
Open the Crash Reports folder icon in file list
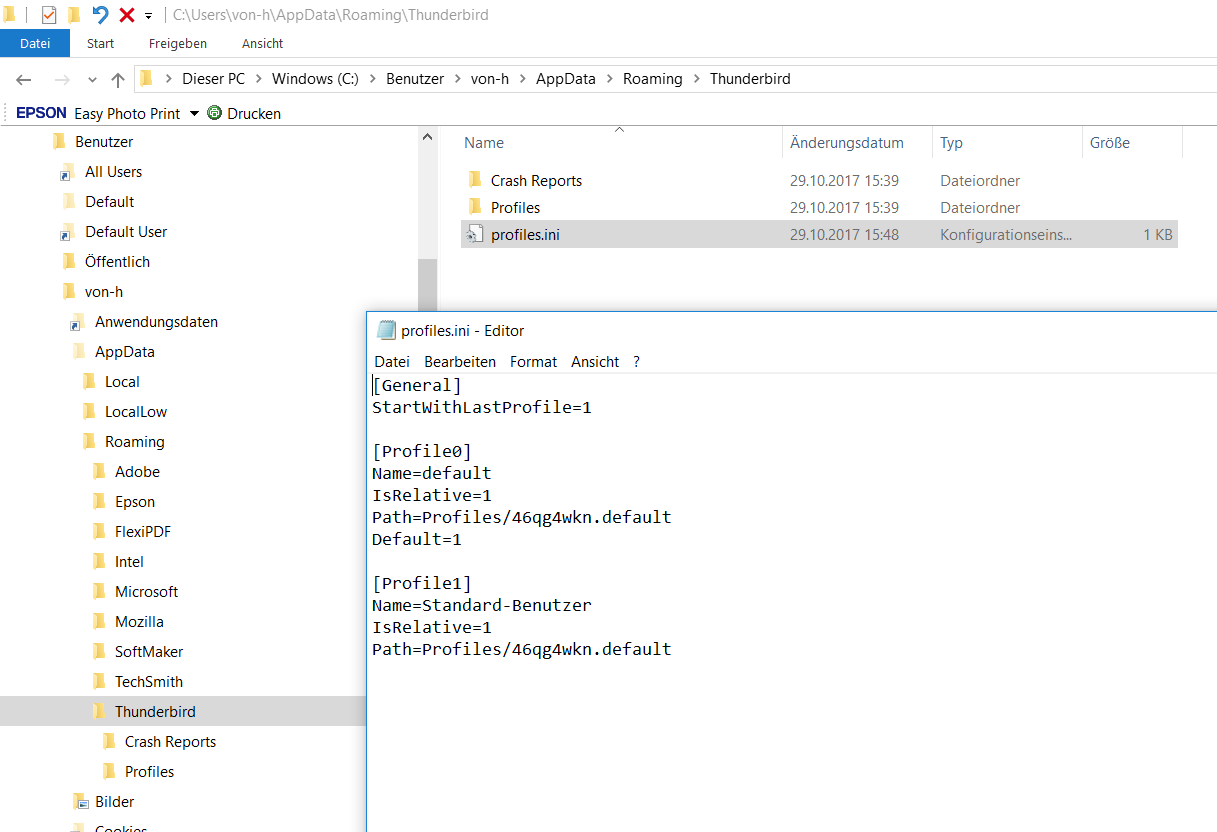click(475, 180)
